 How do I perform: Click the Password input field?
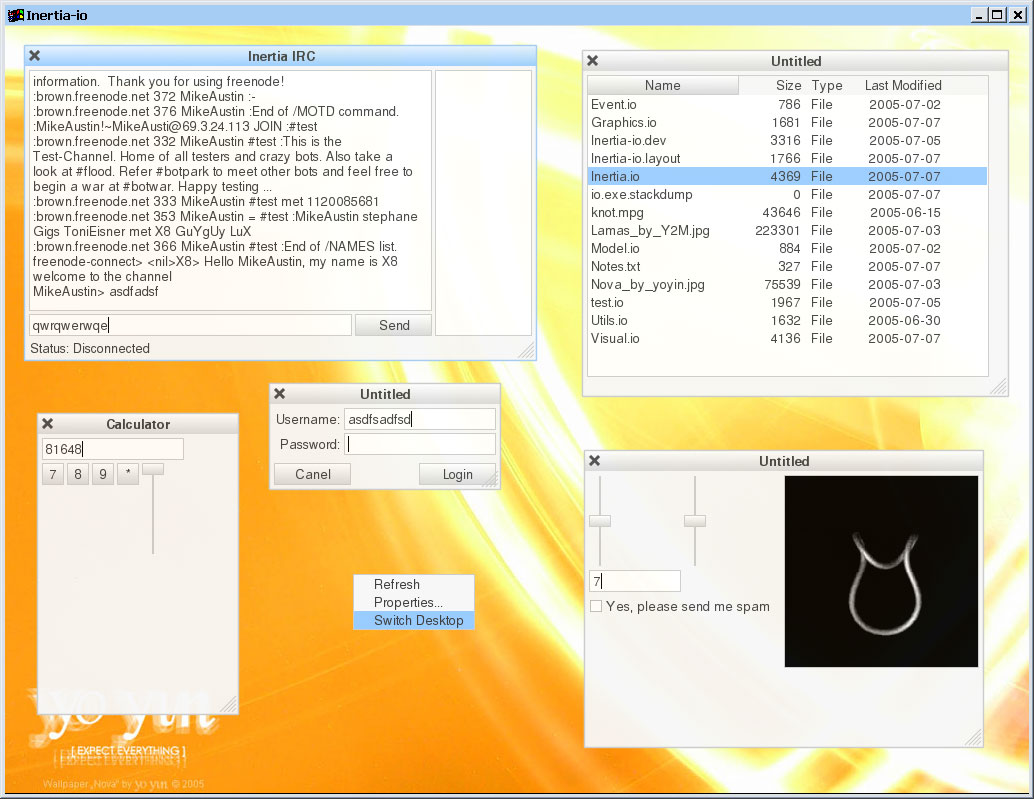coord(420,444)
